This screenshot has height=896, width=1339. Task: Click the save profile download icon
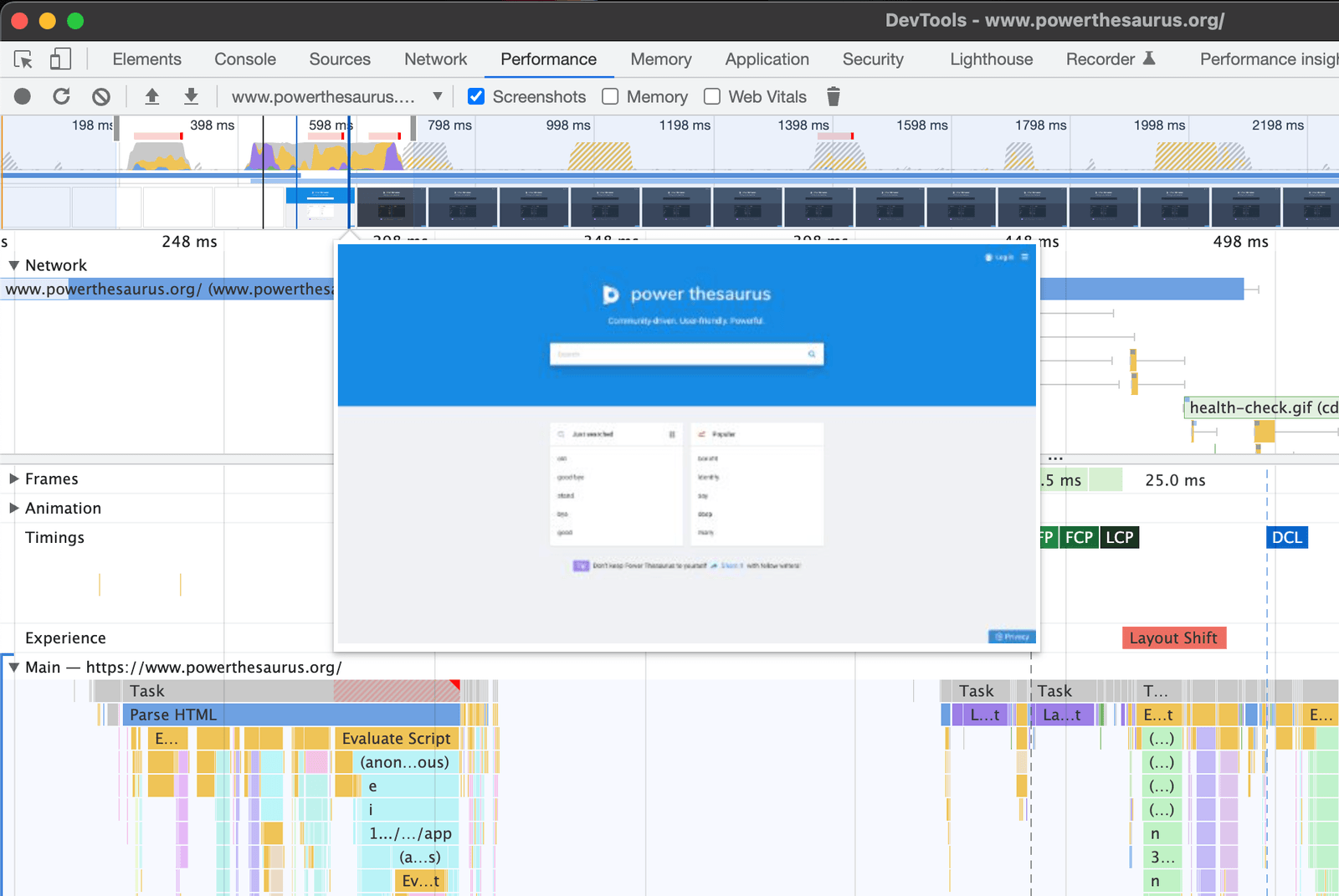click(x=191, y=97)
